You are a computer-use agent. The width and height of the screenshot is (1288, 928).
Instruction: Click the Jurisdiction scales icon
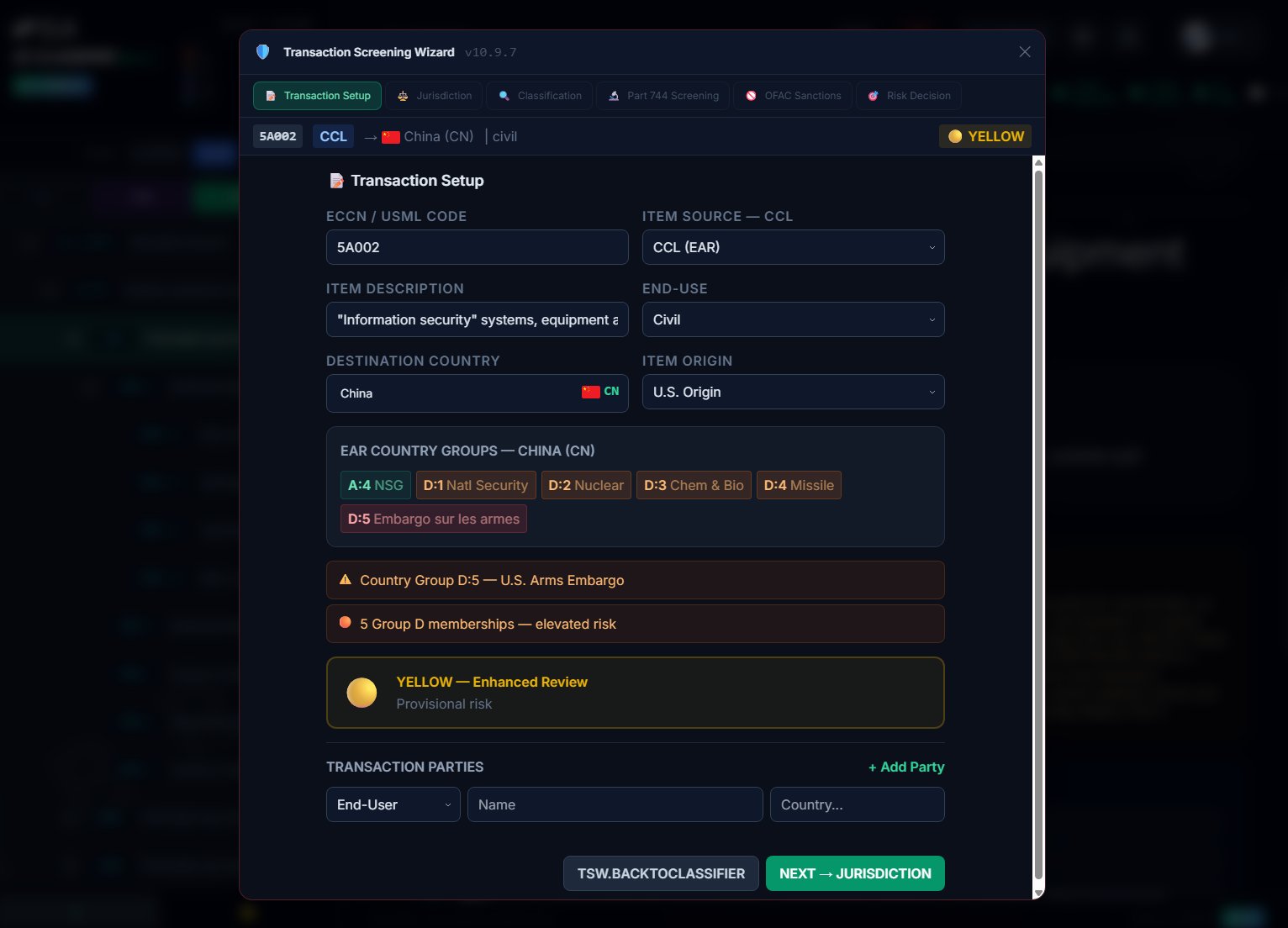point(403,96)
